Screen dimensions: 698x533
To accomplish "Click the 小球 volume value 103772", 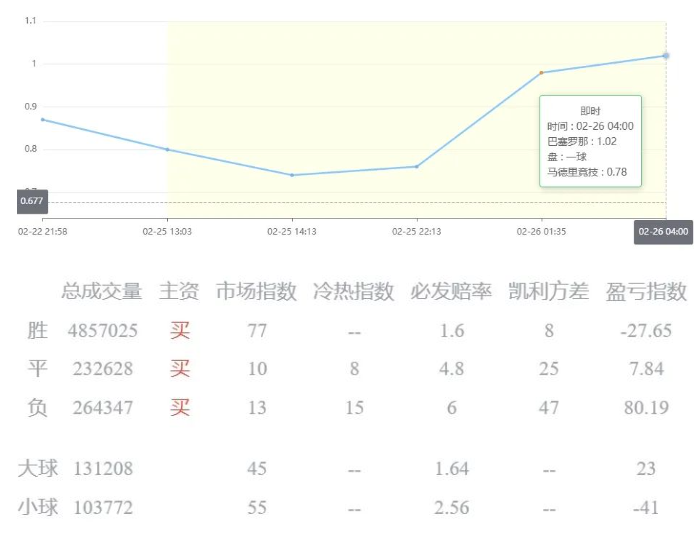I will coord(102,508).
